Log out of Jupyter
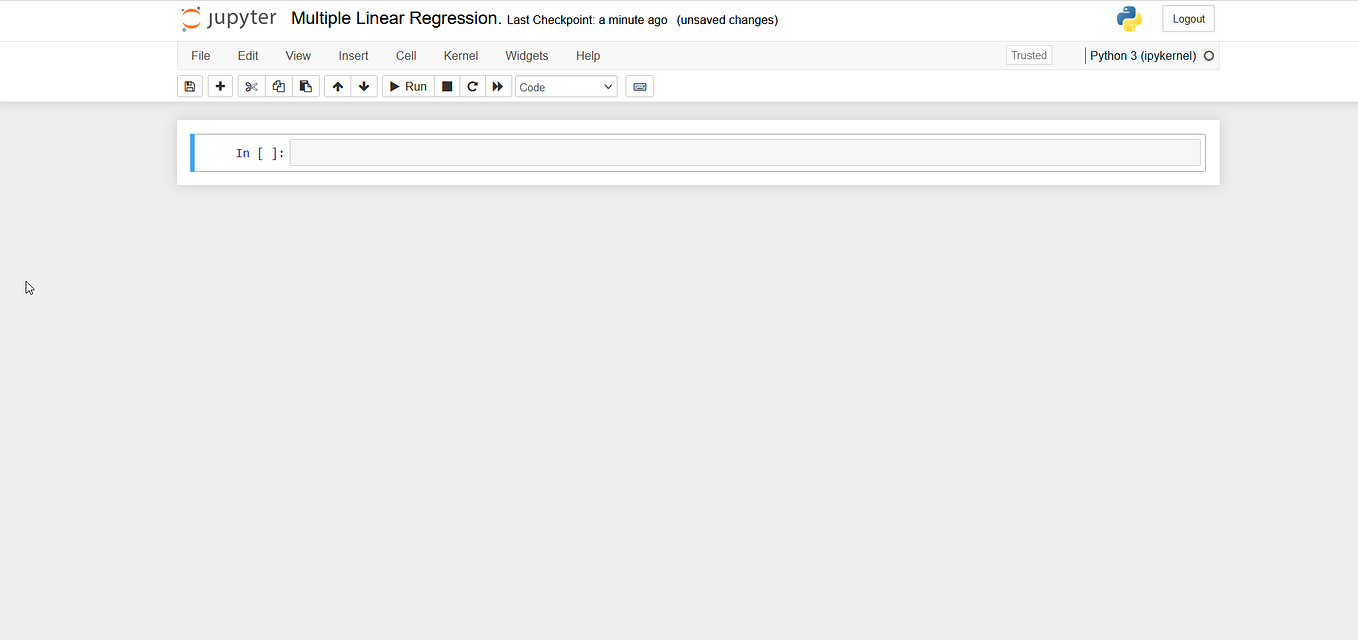This screenshot has width=1358, height=640. pyautogui.click(x=1188, y=18)
